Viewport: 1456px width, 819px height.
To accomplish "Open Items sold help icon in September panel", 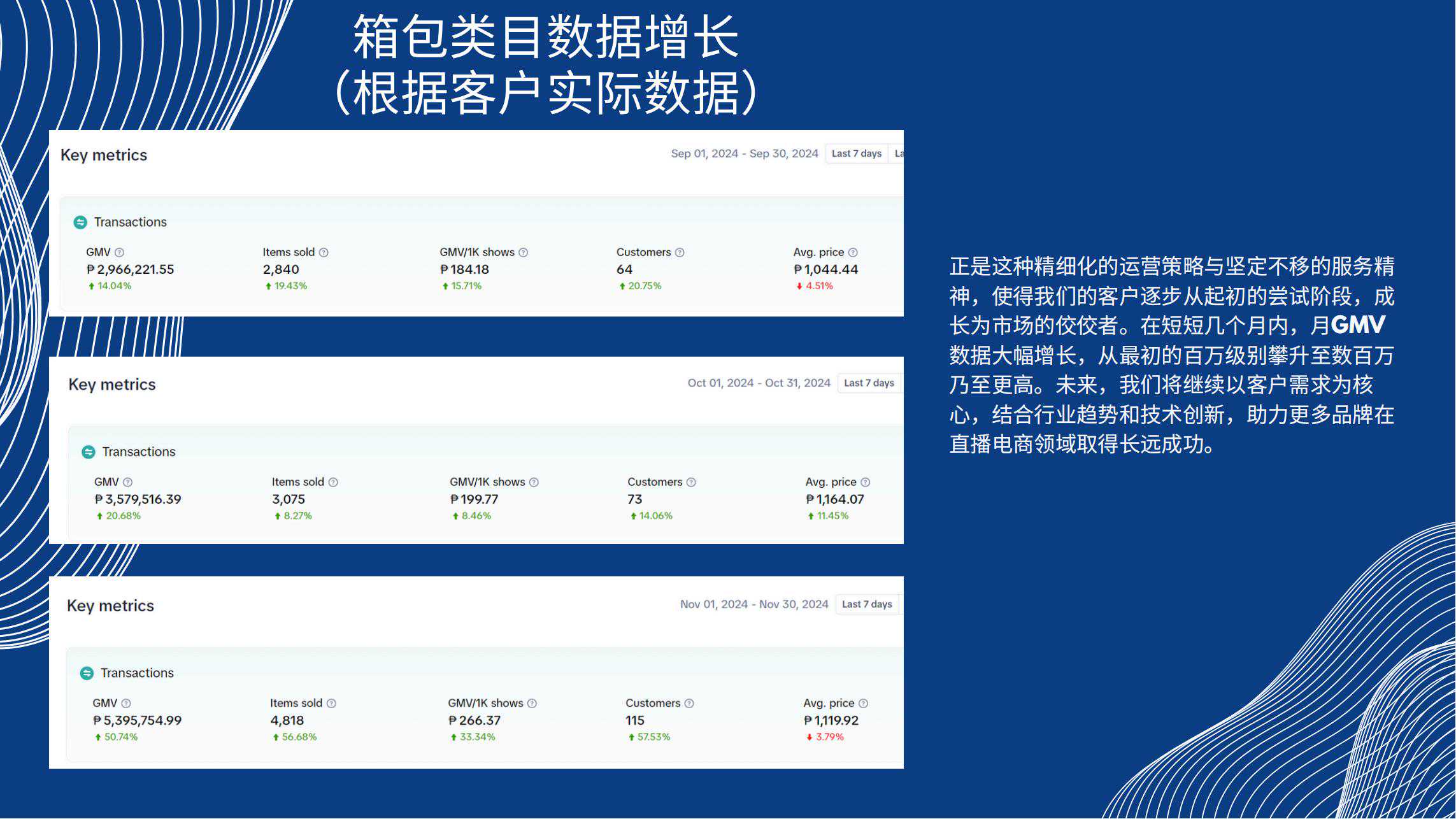I will (x=324, y=253).
